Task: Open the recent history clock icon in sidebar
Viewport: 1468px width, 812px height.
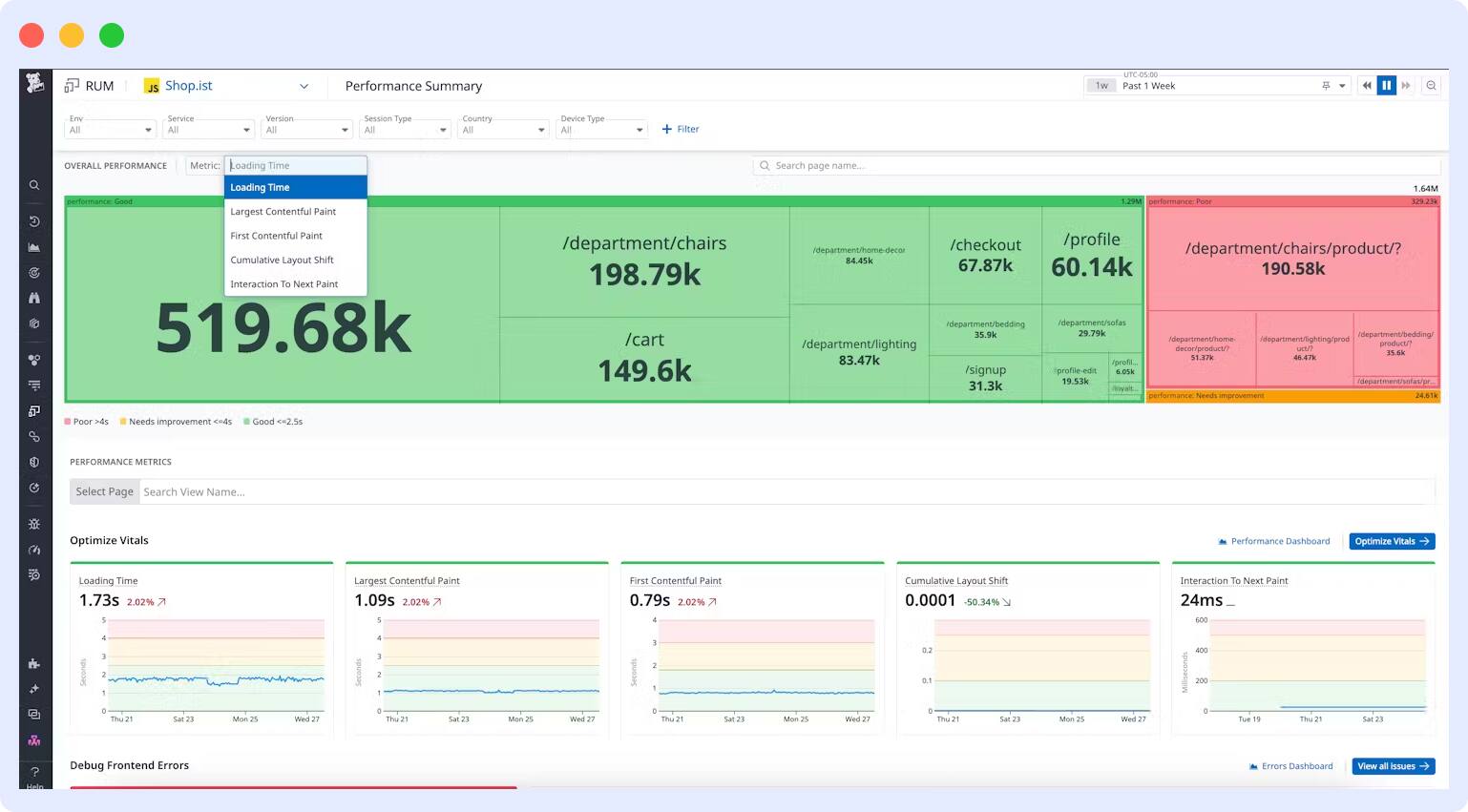Action: click(34, 221)
